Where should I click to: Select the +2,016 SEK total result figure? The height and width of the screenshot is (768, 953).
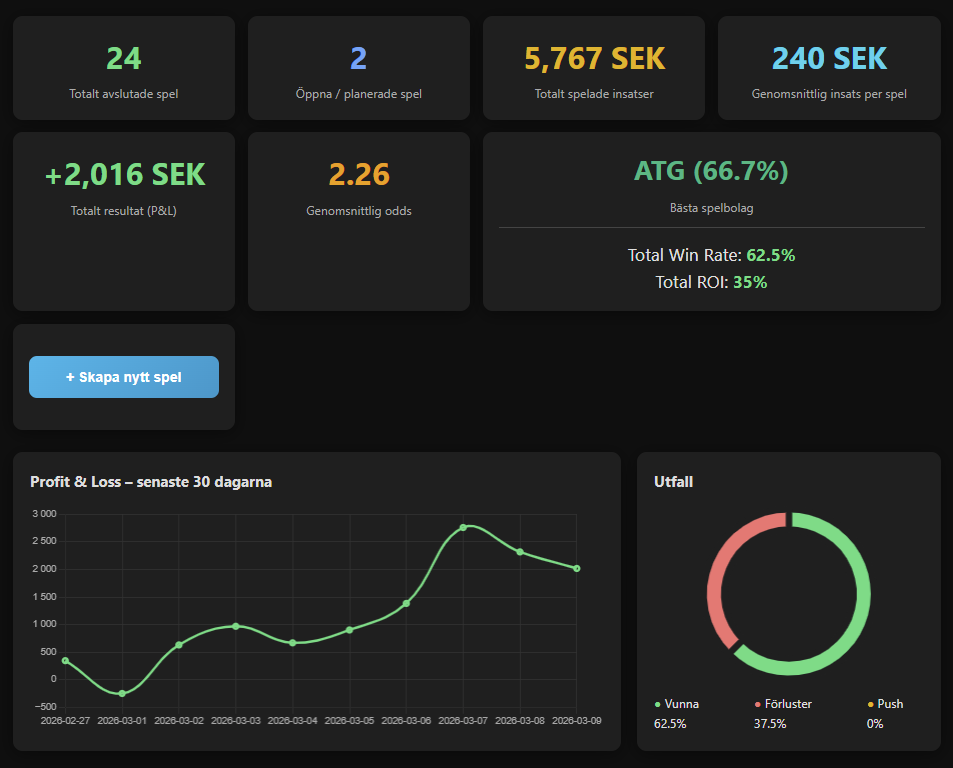tap(125, 174)
